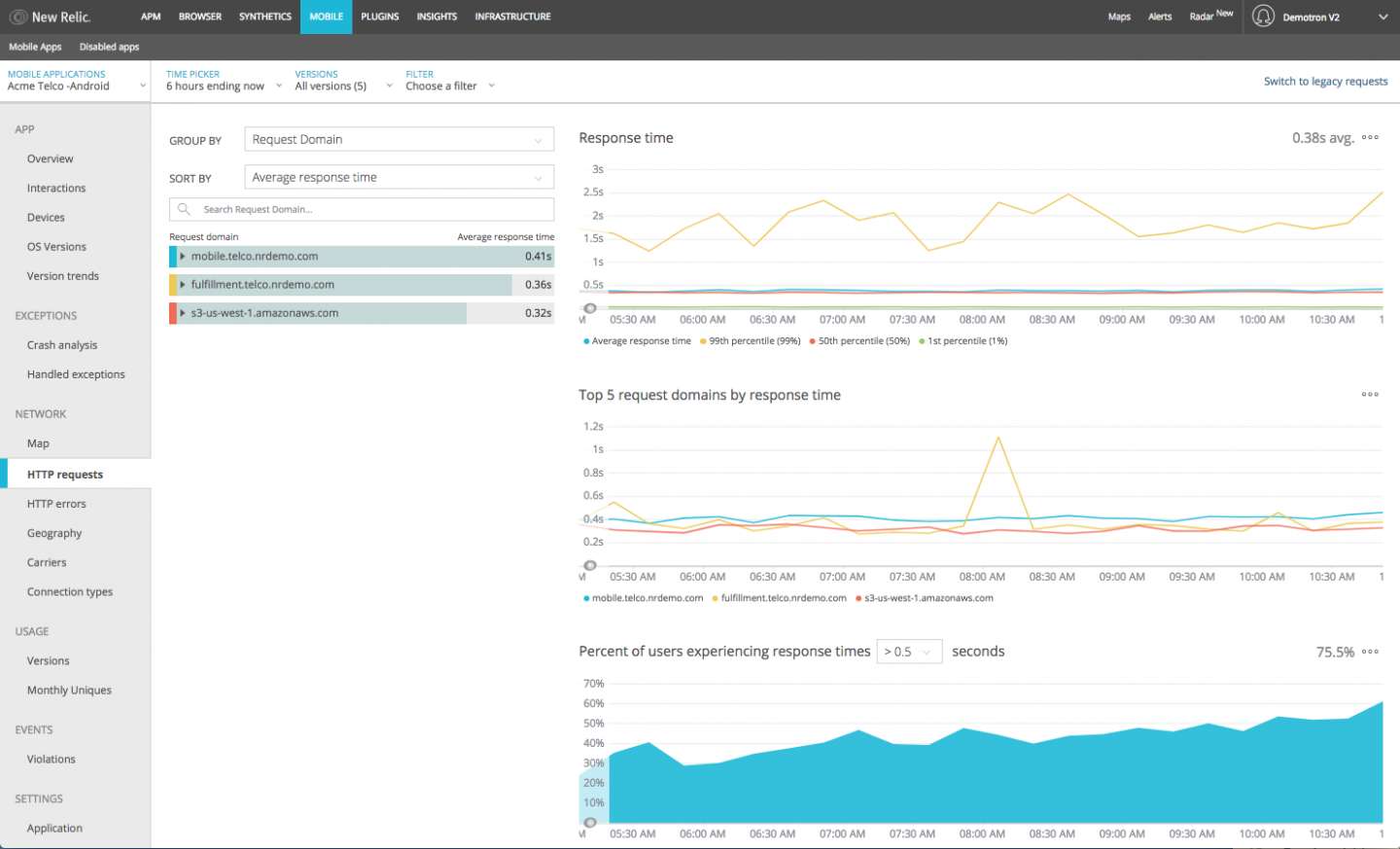
Task: Open the Versions dropdown
Action: click(343, 81)
